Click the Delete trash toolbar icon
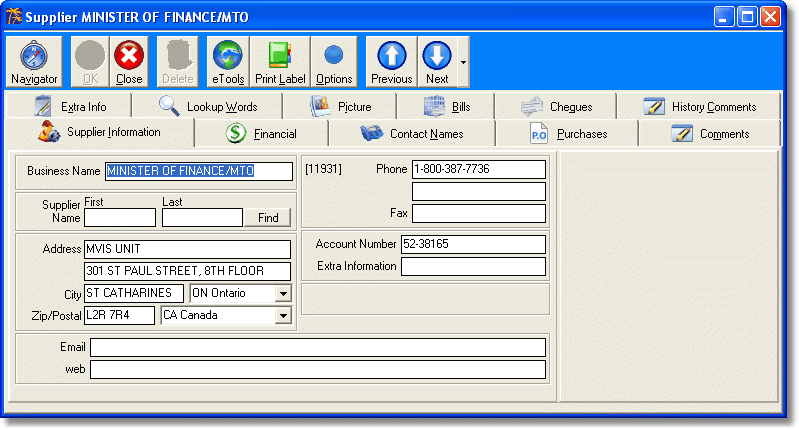The image size is (799, 430). pyautogui.click(x=177, y=62)
